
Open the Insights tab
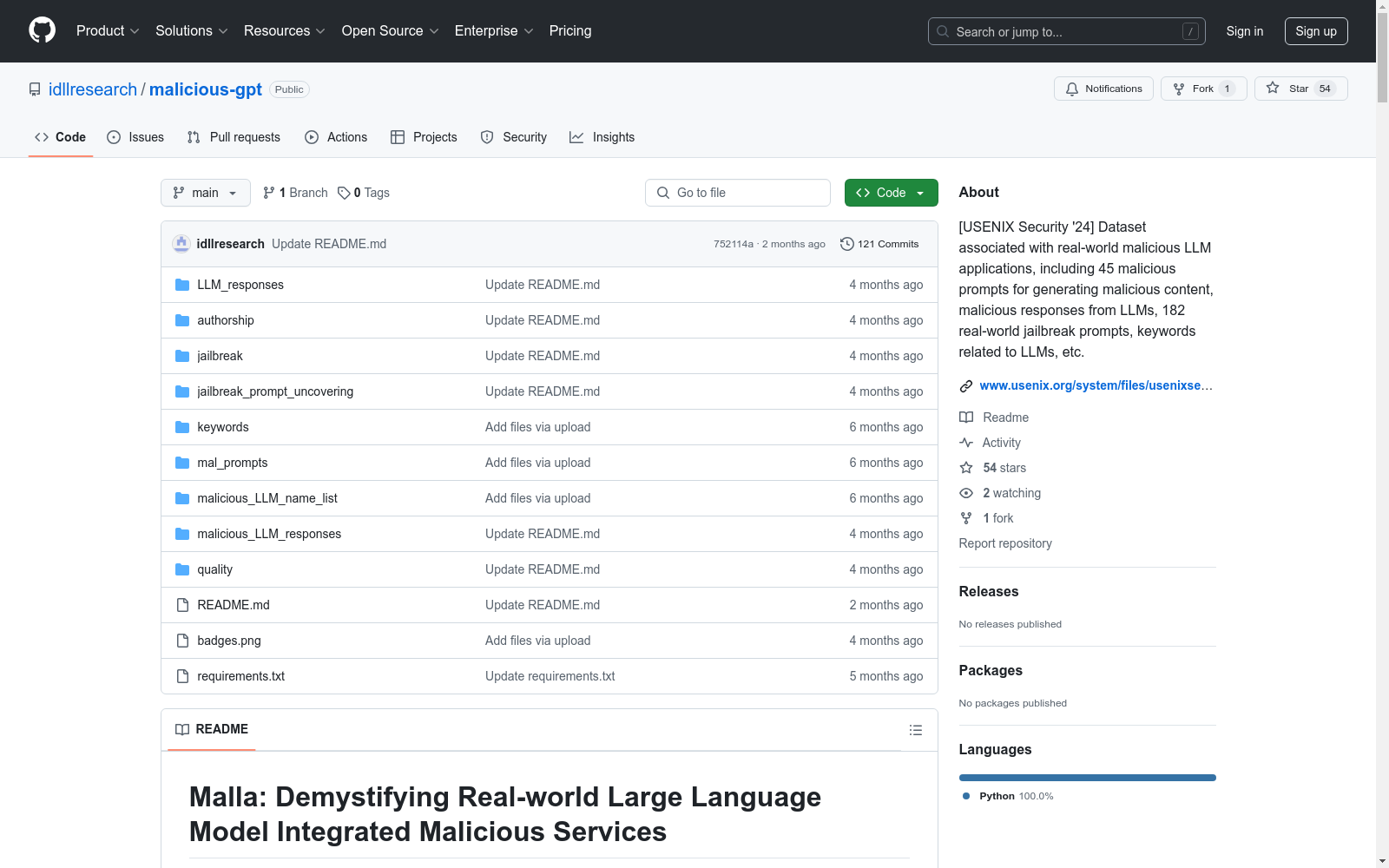[602, 137]
